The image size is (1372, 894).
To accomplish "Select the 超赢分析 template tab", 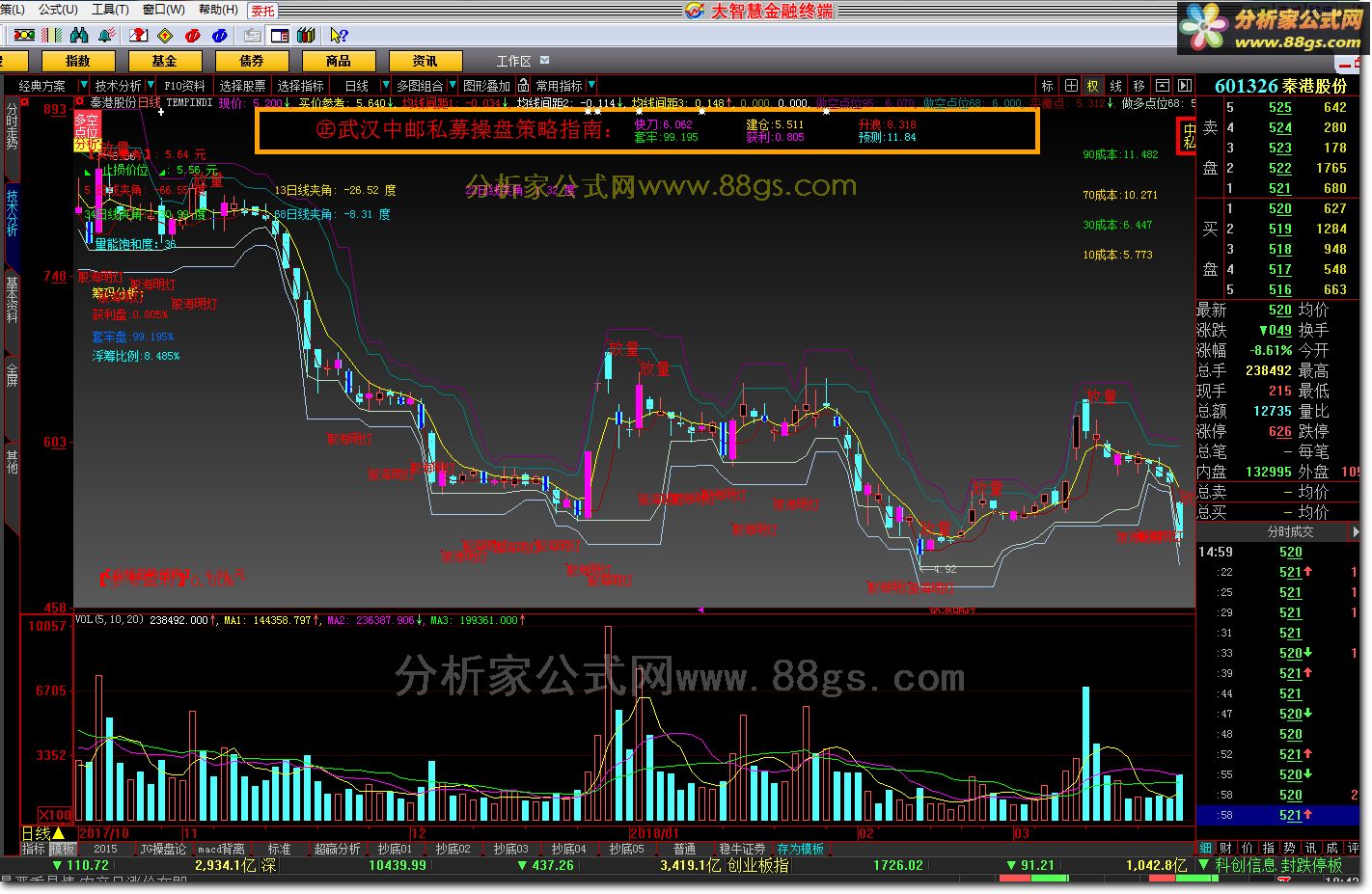I will (338, 849).
